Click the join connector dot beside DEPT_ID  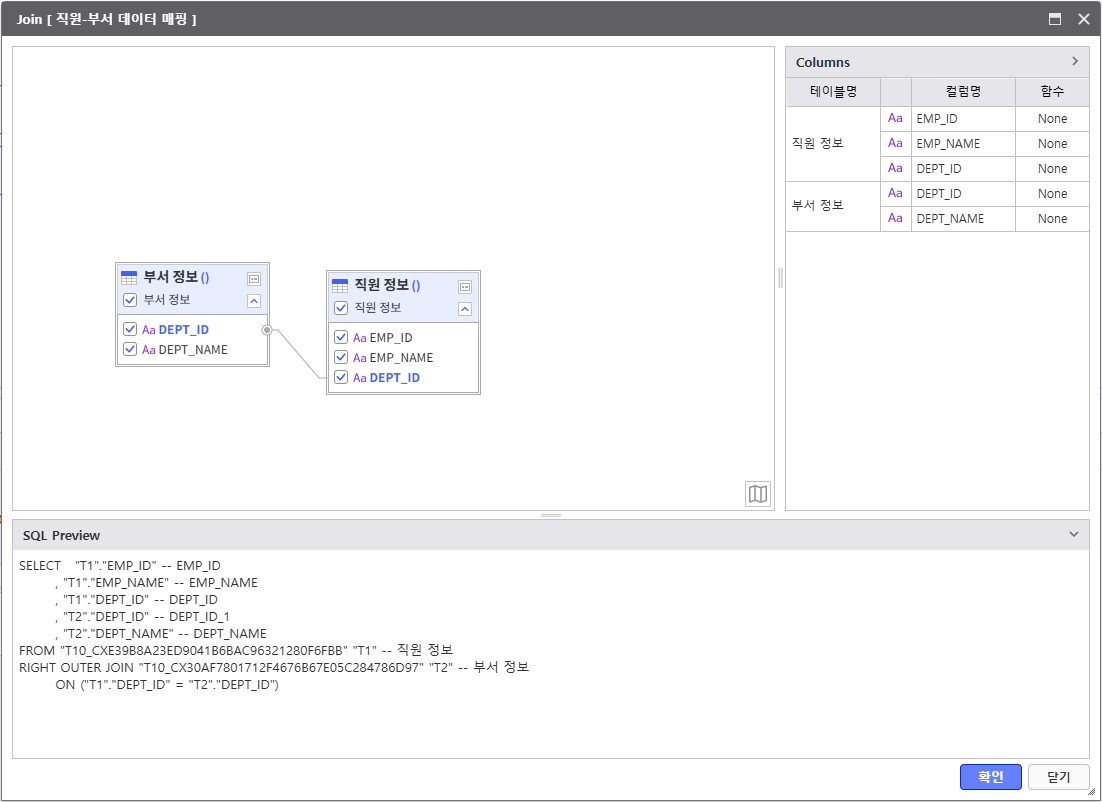pyautogui.click(x=266, y=329)
